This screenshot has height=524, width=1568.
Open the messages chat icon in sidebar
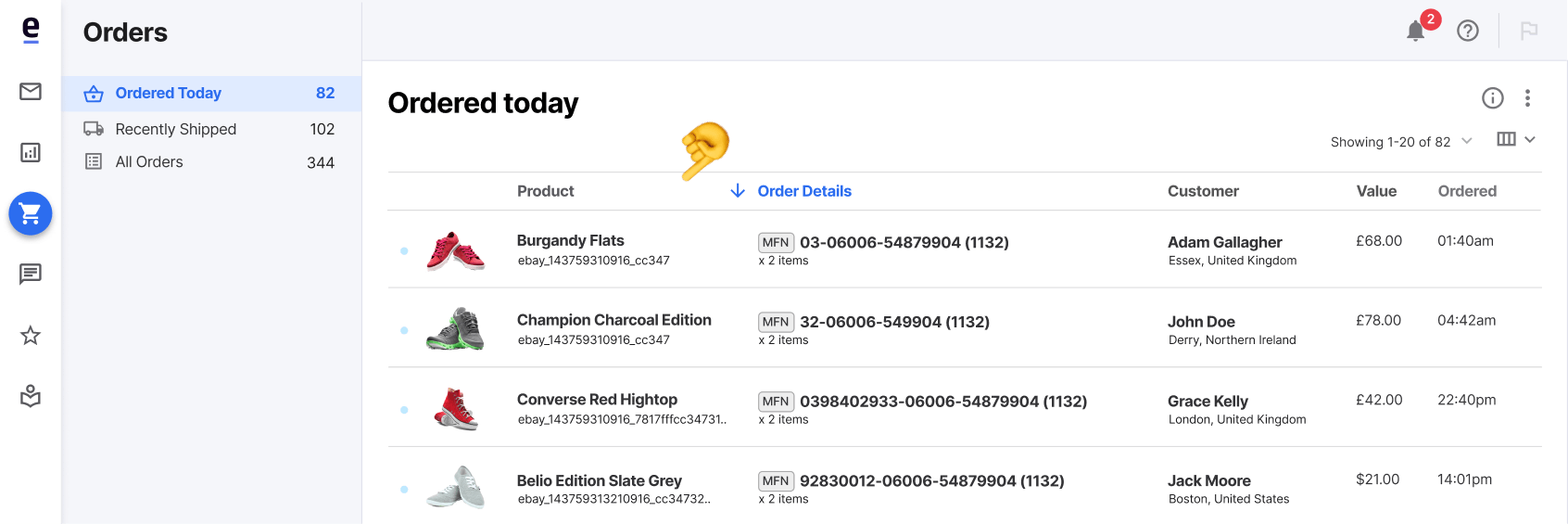[x=31, y=274]
